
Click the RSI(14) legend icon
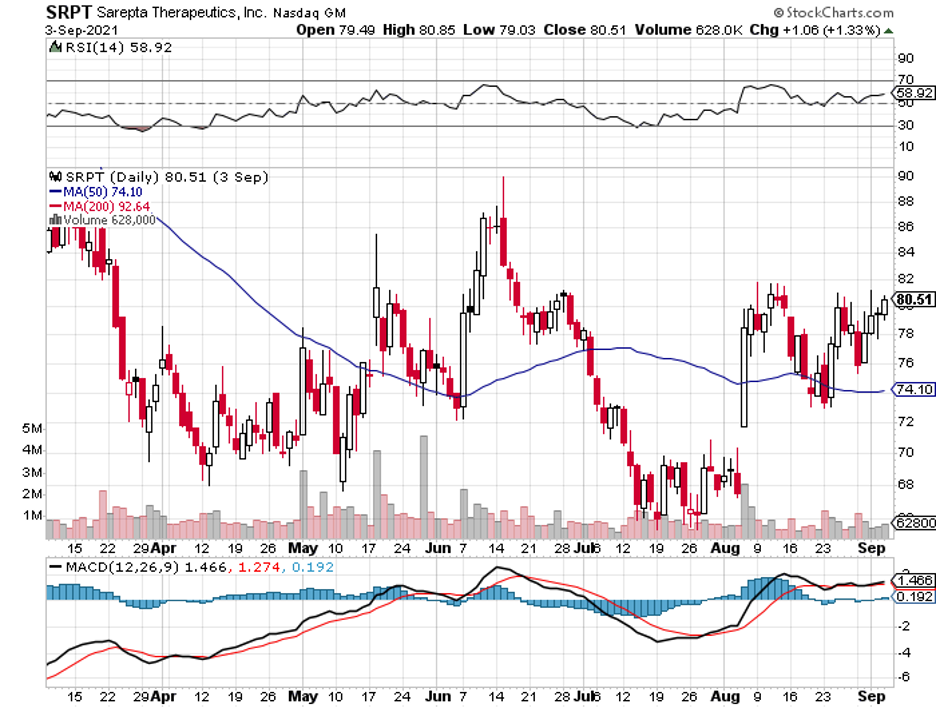point(56,47)
